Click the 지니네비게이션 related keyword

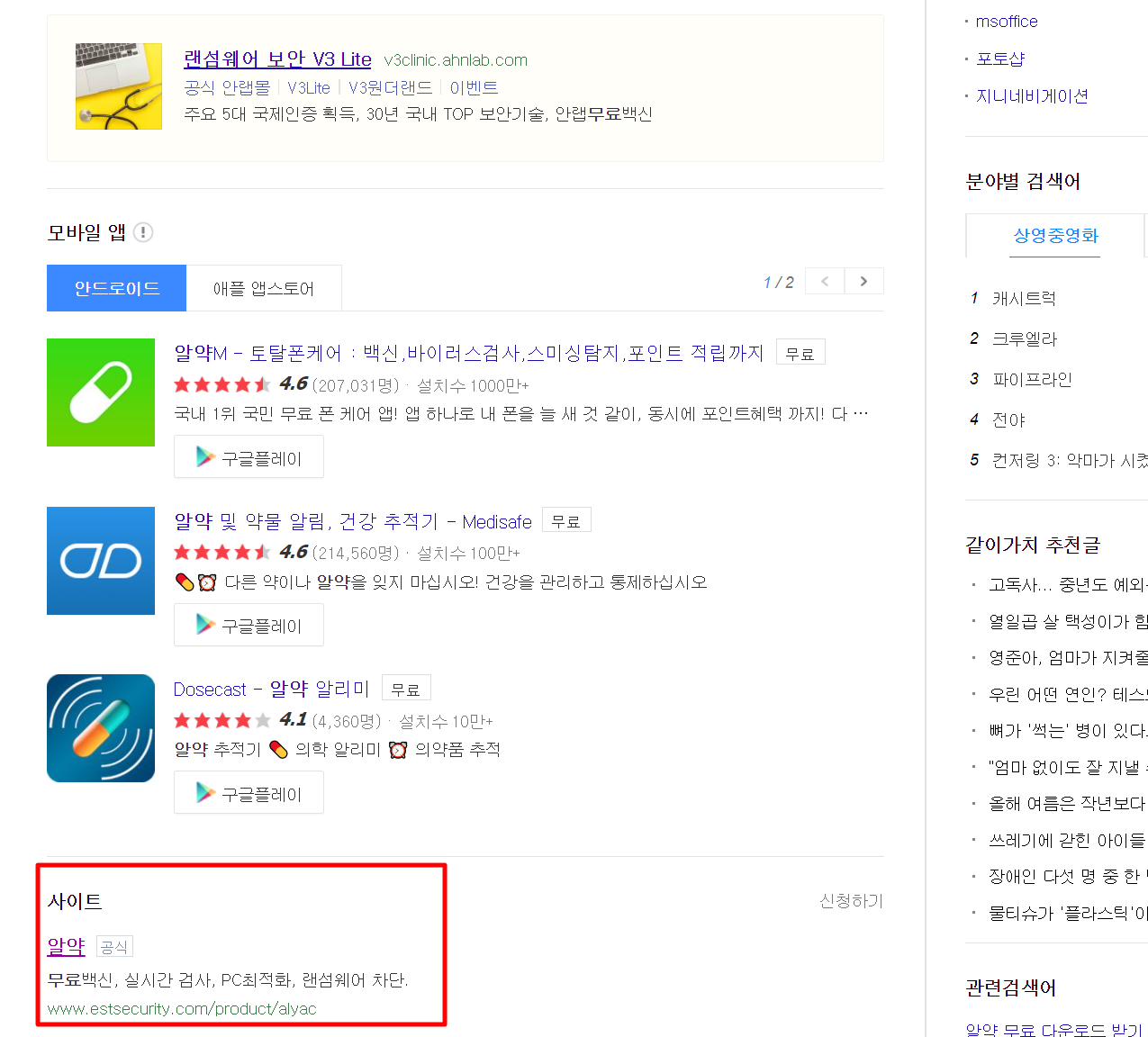click(x=1032, y=96)
